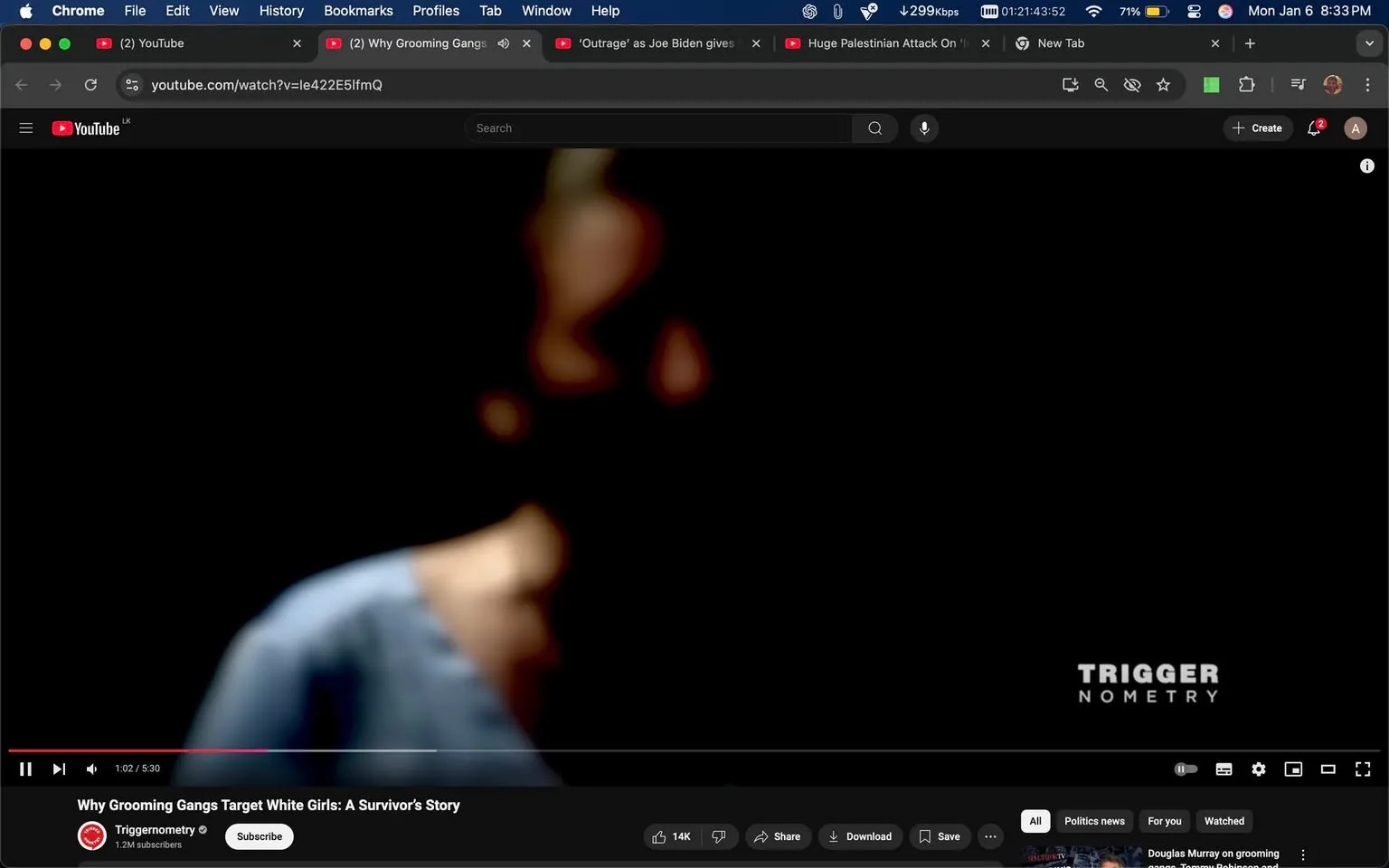Click the Triggernometry channel avatar
This screenshot has width=1389, height=868.
click(x=91, y=835)
